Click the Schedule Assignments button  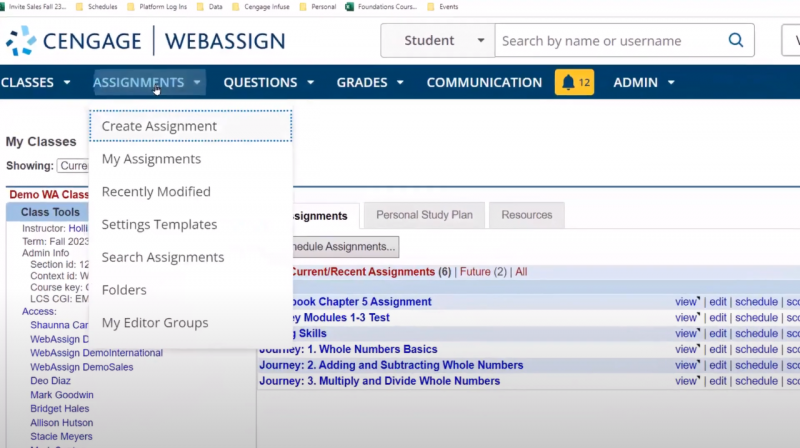[x=335, y=246]
